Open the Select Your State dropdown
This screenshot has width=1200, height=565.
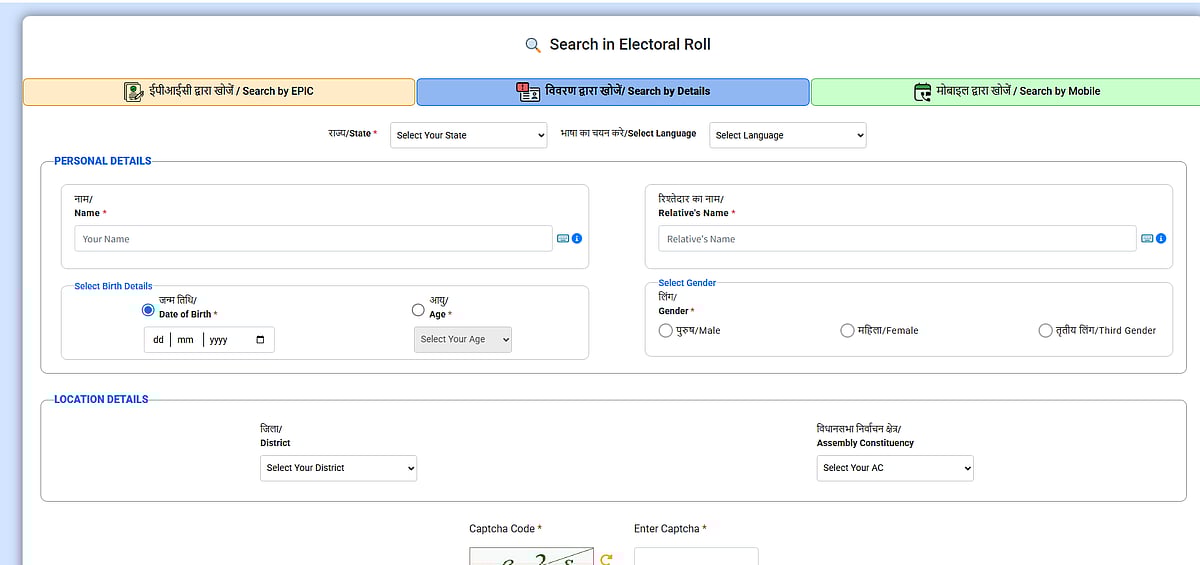click(x=468, y=135)
